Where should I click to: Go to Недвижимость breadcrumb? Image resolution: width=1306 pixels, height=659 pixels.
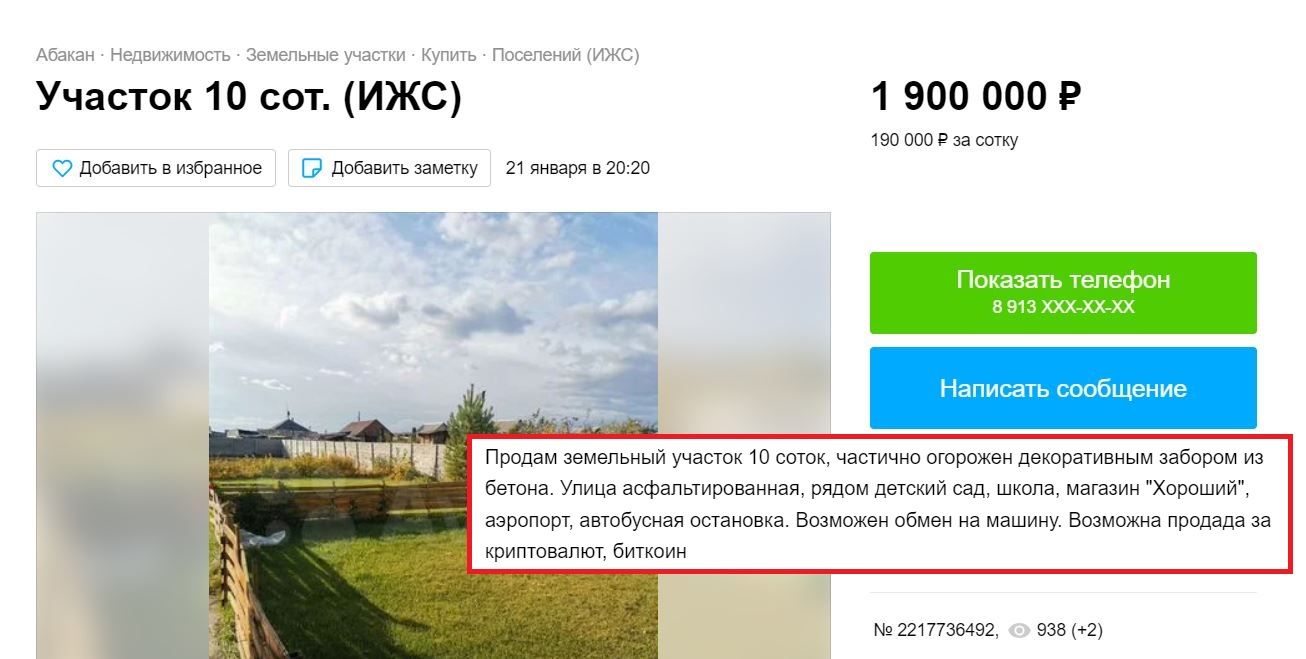[170, 55]
